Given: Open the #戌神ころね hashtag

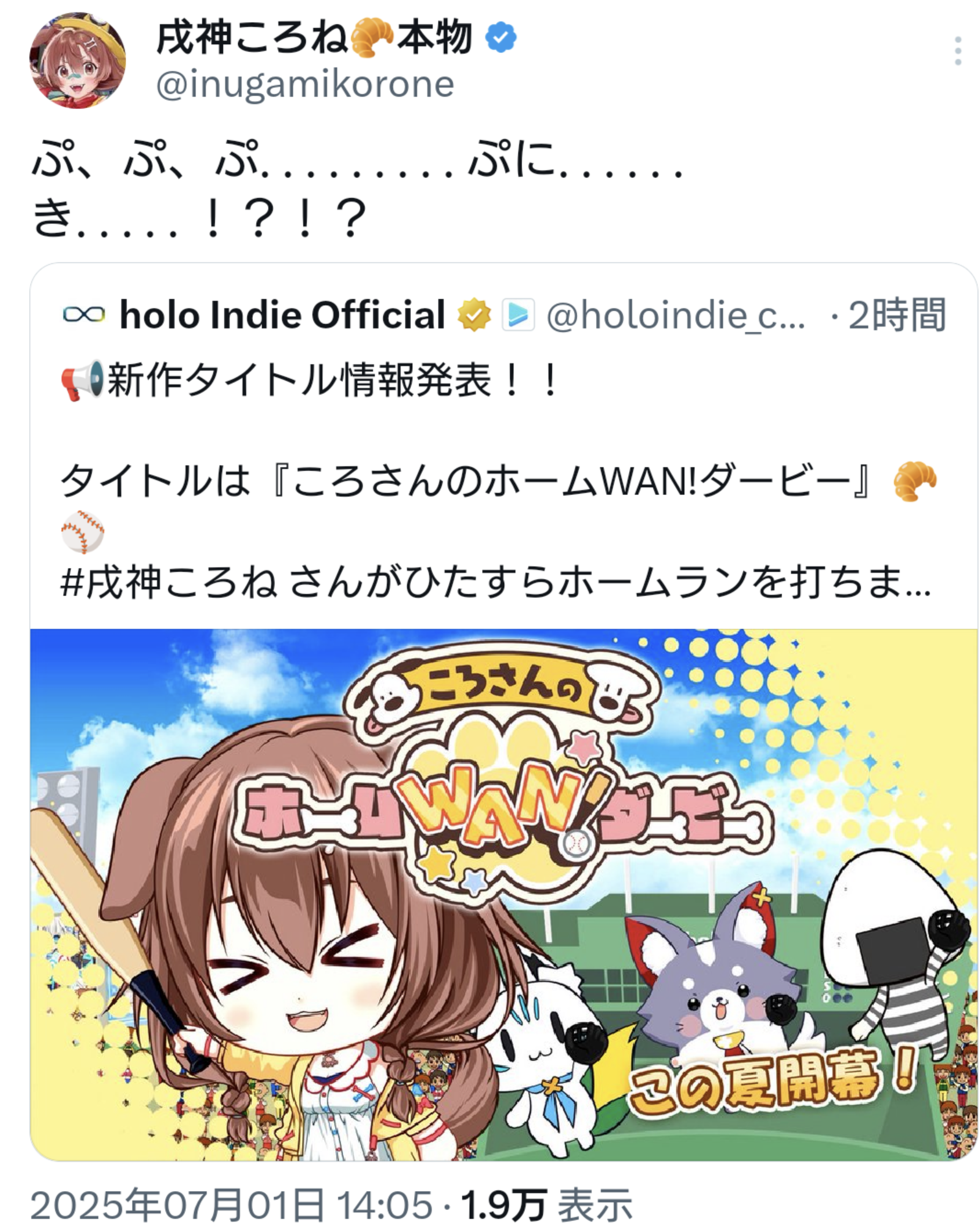Looking at the screenshot, I should tap(168, 582).
